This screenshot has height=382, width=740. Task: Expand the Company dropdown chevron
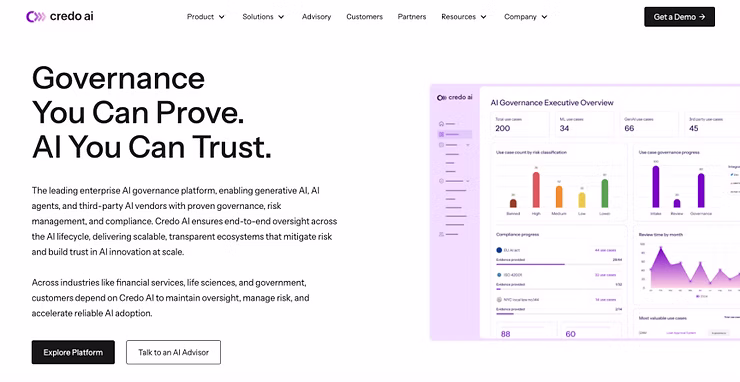pos(544,17)
